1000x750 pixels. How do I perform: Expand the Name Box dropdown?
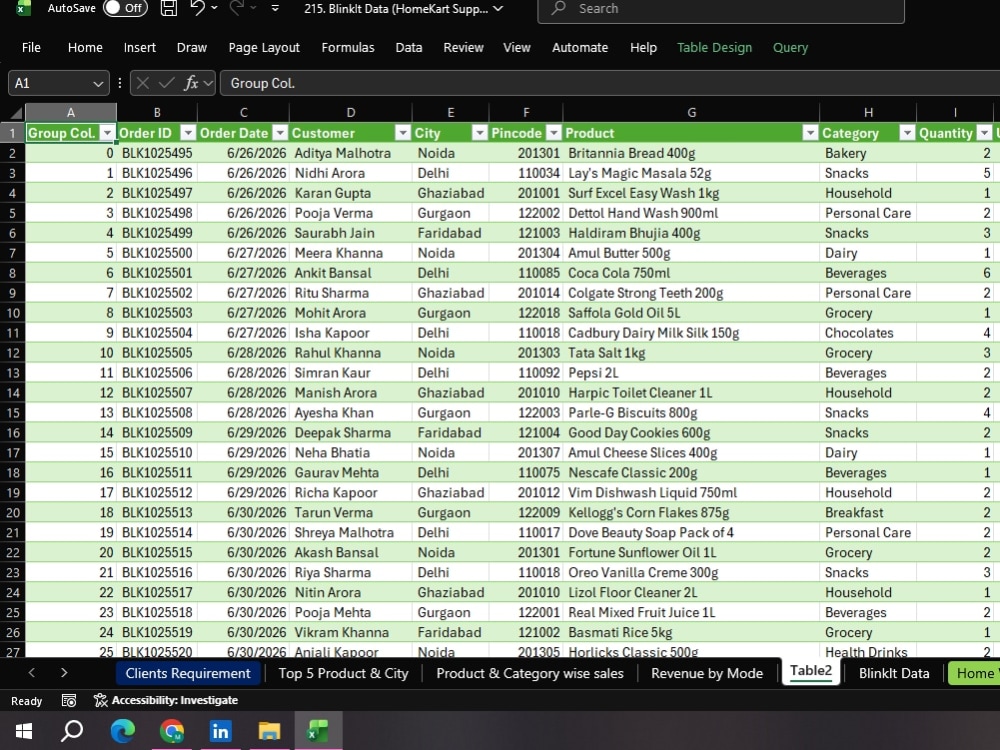(x=98, y=84)
